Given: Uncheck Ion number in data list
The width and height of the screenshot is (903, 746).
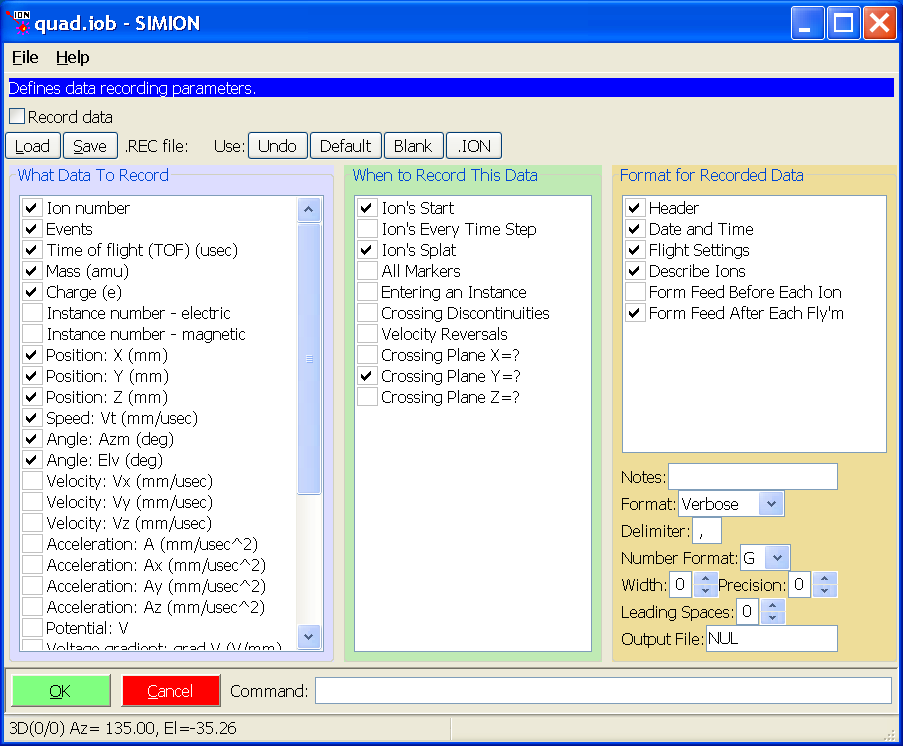Looking at the screenshot, I should pyautogui.click(x=32, y=208).
